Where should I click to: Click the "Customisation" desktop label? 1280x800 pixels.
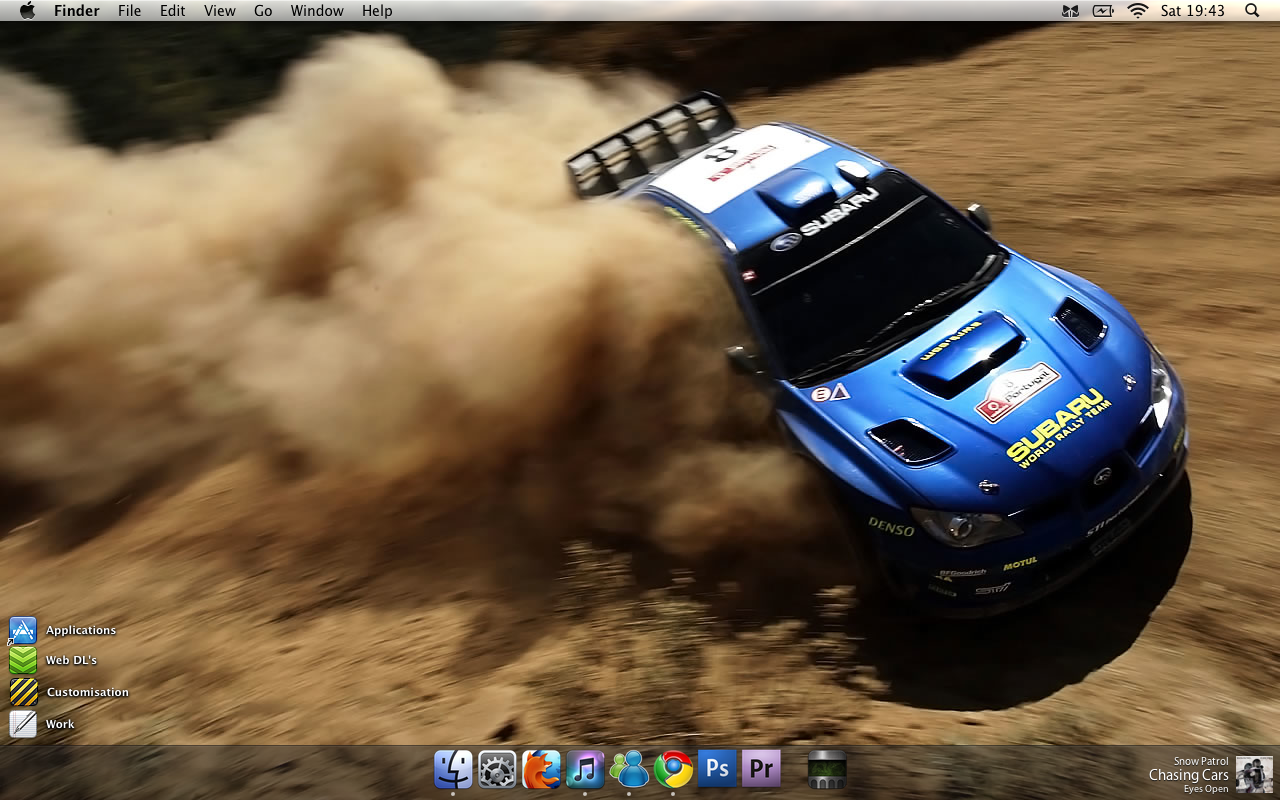click(88, 692)
